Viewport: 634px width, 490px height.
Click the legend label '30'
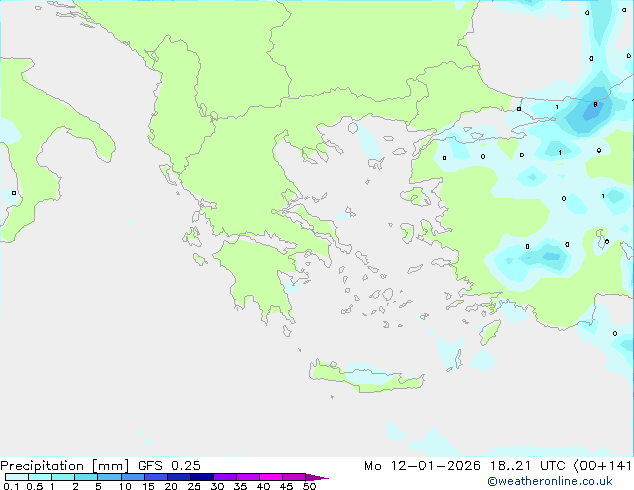[x=217, y=486]
